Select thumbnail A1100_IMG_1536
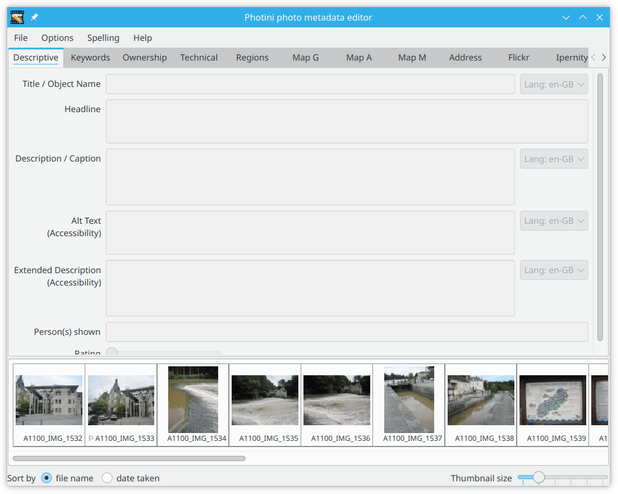Image resolution: width=618 pixels, height=494 pixels. tap(337, 405)
